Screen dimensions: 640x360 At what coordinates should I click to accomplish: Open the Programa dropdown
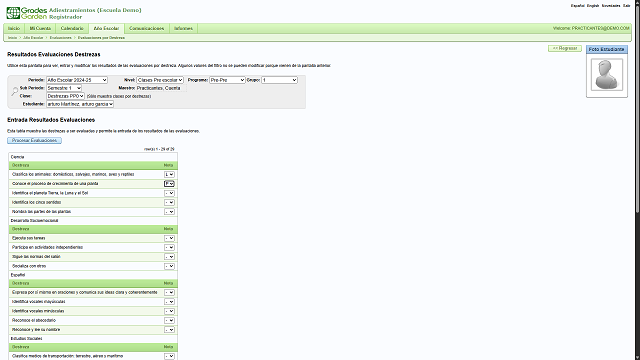click(227, 80)
